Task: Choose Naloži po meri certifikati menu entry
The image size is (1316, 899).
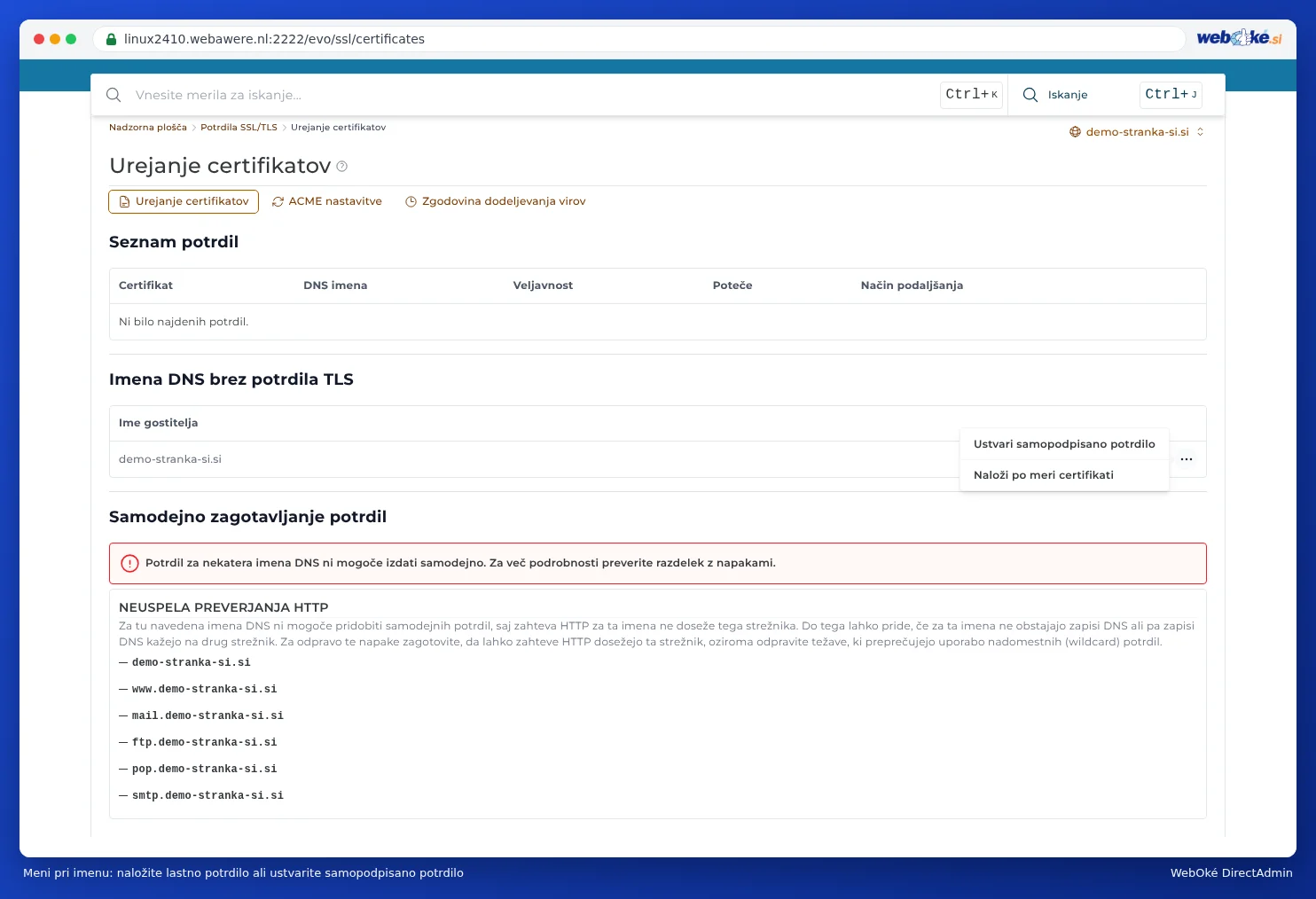Action: coord(1064,475)
